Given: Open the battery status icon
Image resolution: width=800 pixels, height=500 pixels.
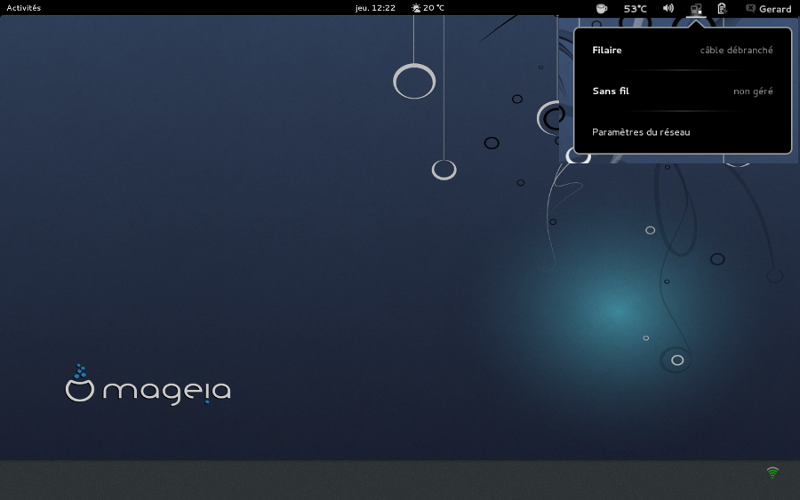Looking at the screenshot, I should point(722,8).
